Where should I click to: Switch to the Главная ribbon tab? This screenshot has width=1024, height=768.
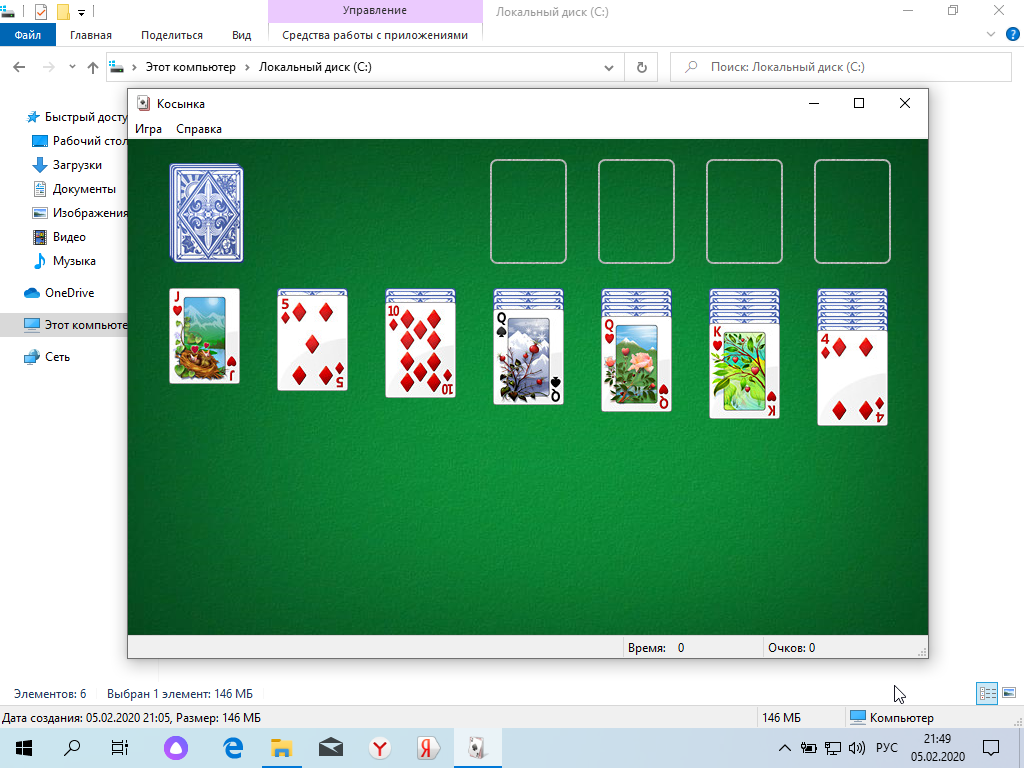[91, 35]
